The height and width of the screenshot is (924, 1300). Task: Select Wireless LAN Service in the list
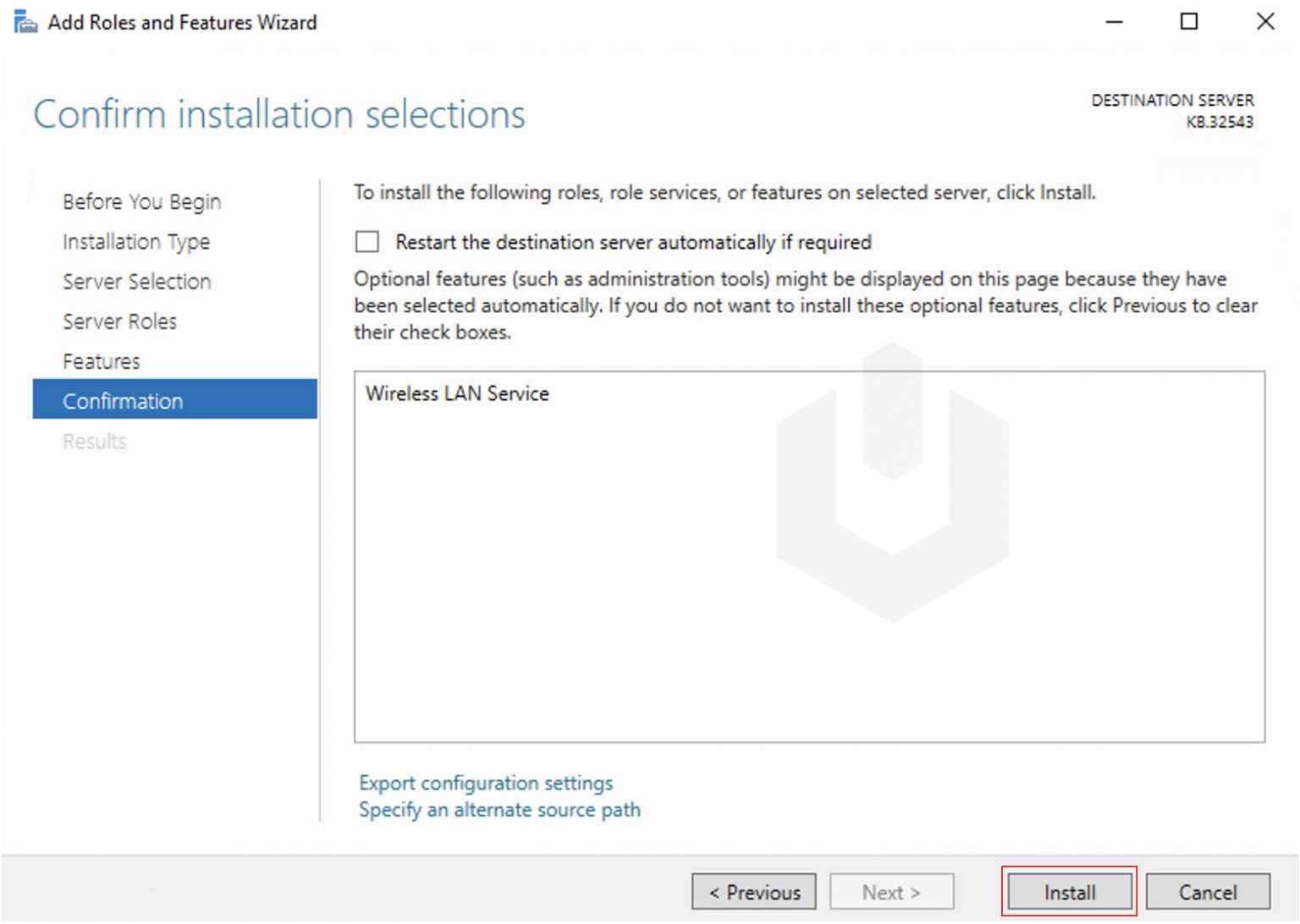457,393
